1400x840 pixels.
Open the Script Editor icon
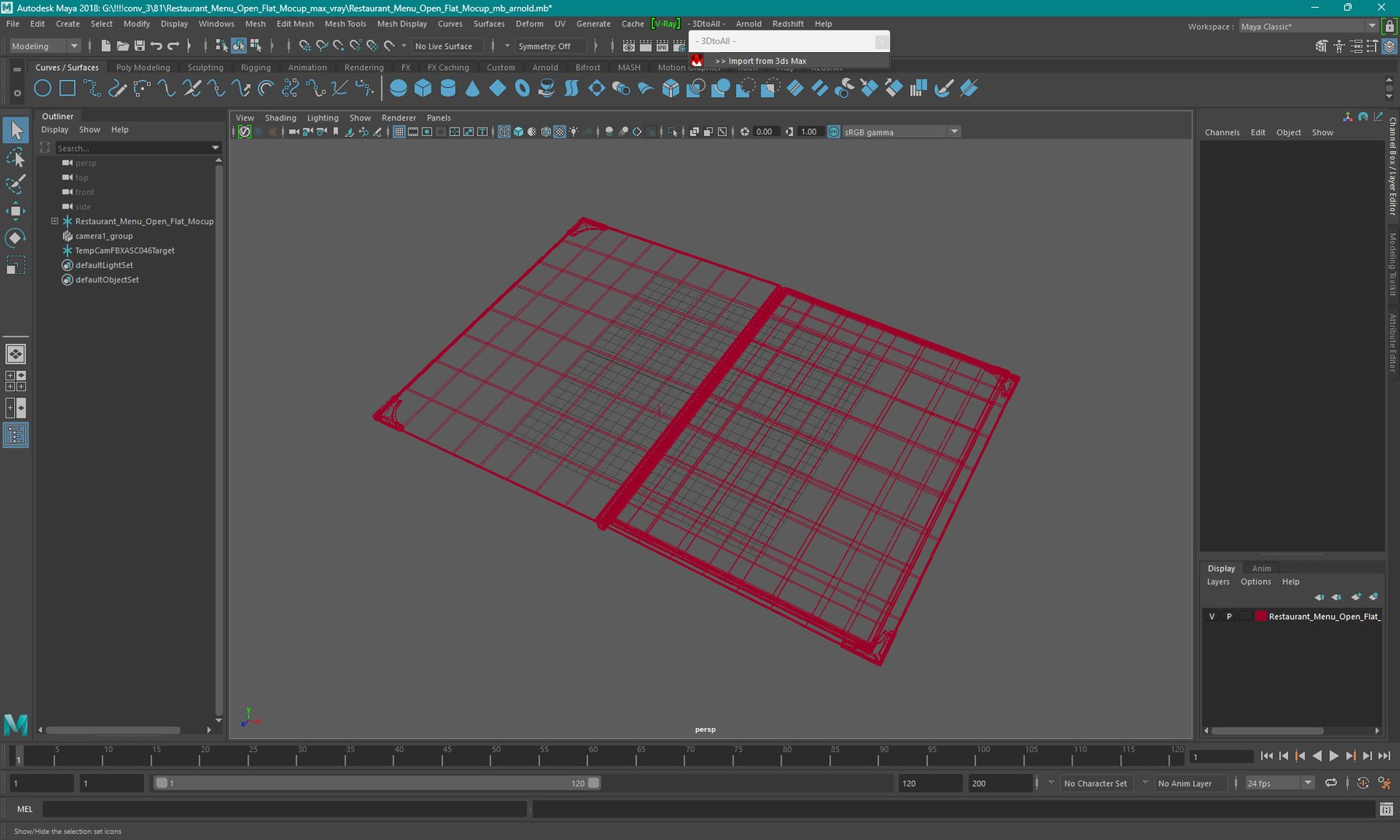click(x=1386, y=810)
